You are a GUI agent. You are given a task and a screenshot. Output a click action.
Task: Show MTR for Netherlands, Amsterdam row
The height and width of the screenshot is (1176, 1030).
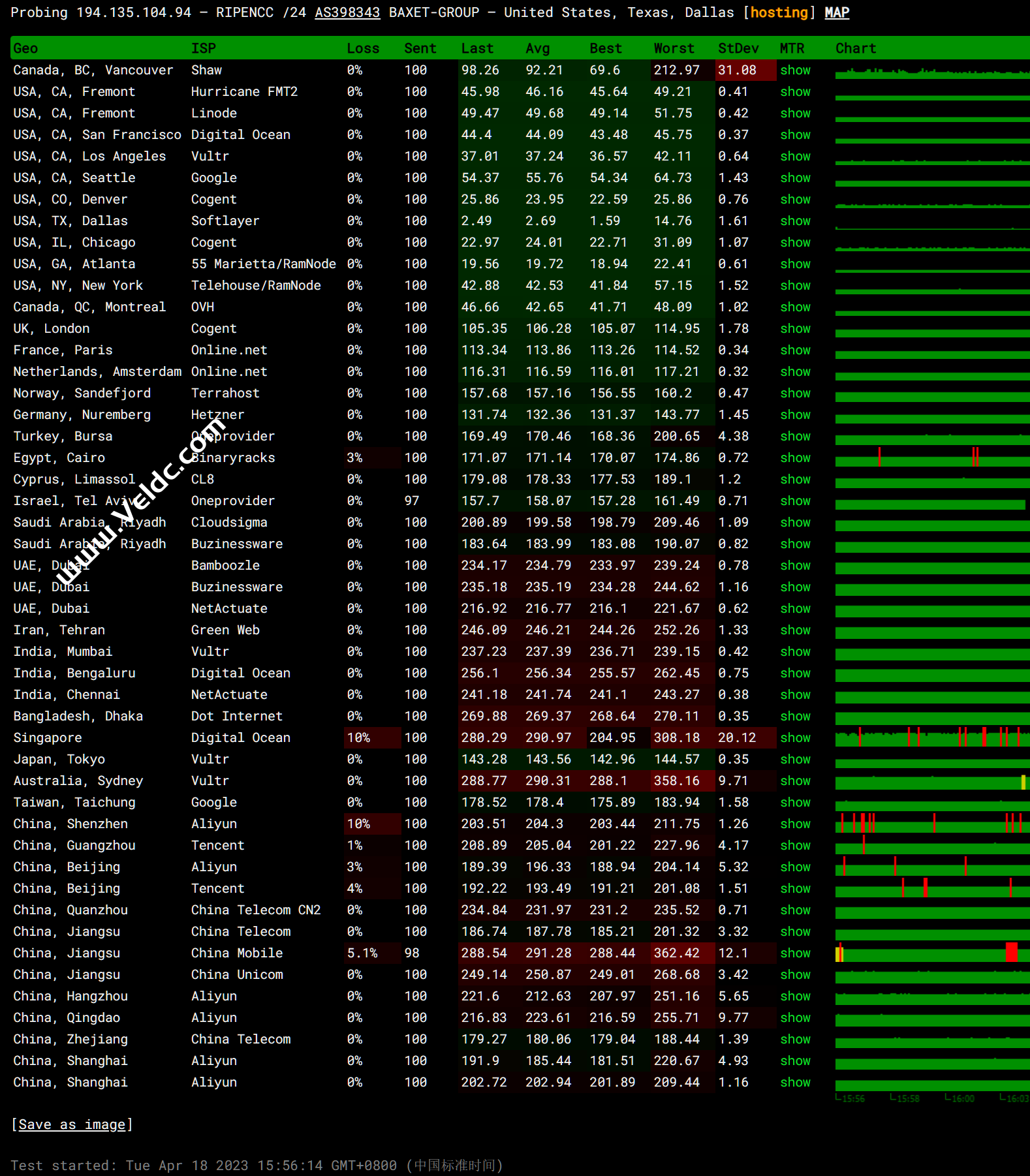(x=795, y=371)
